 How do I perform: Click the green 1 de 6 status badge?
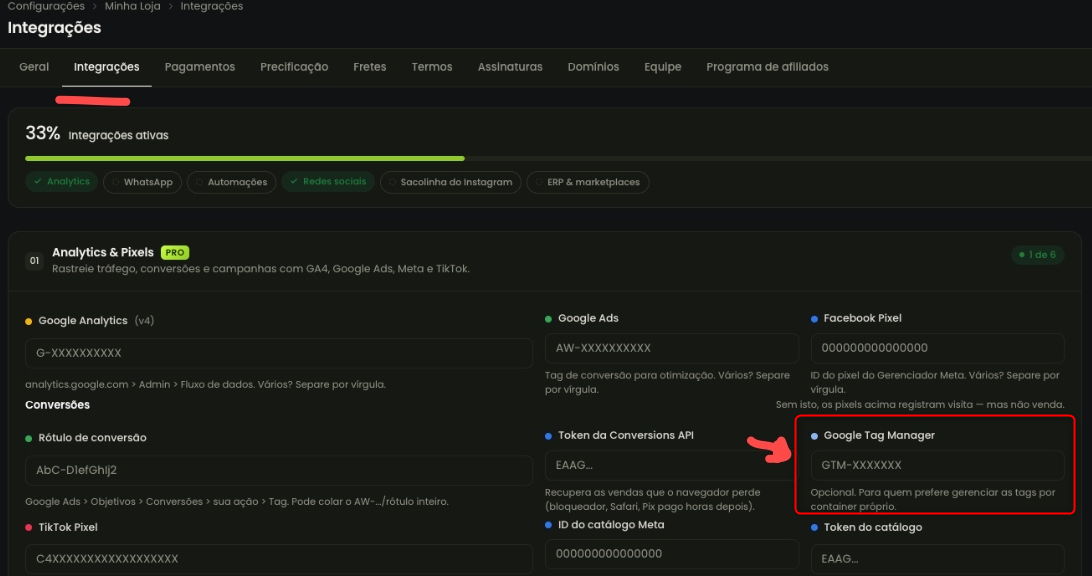(1037, 255)
